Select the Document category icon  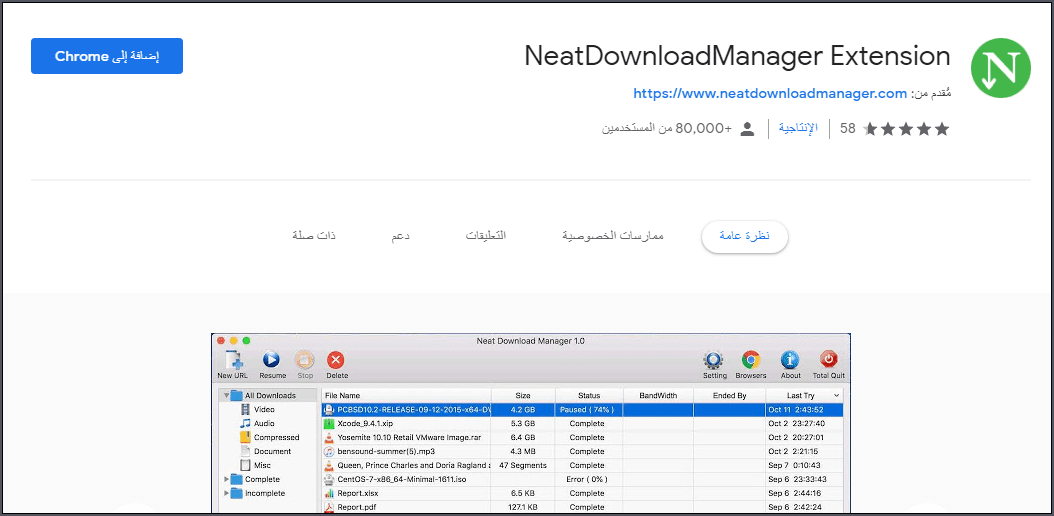245,452
